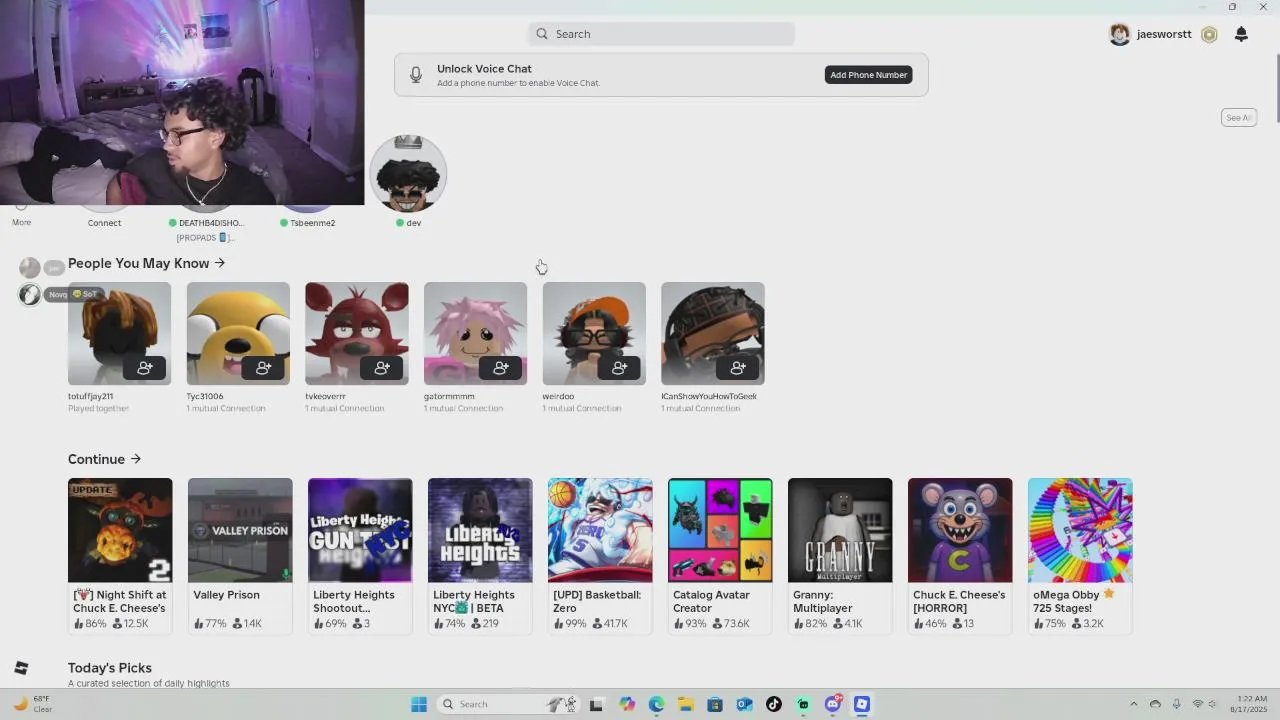The image size is (1280, 720).
Task: Add Tyc31006 as a connection
Action: [x=264, y=368]
